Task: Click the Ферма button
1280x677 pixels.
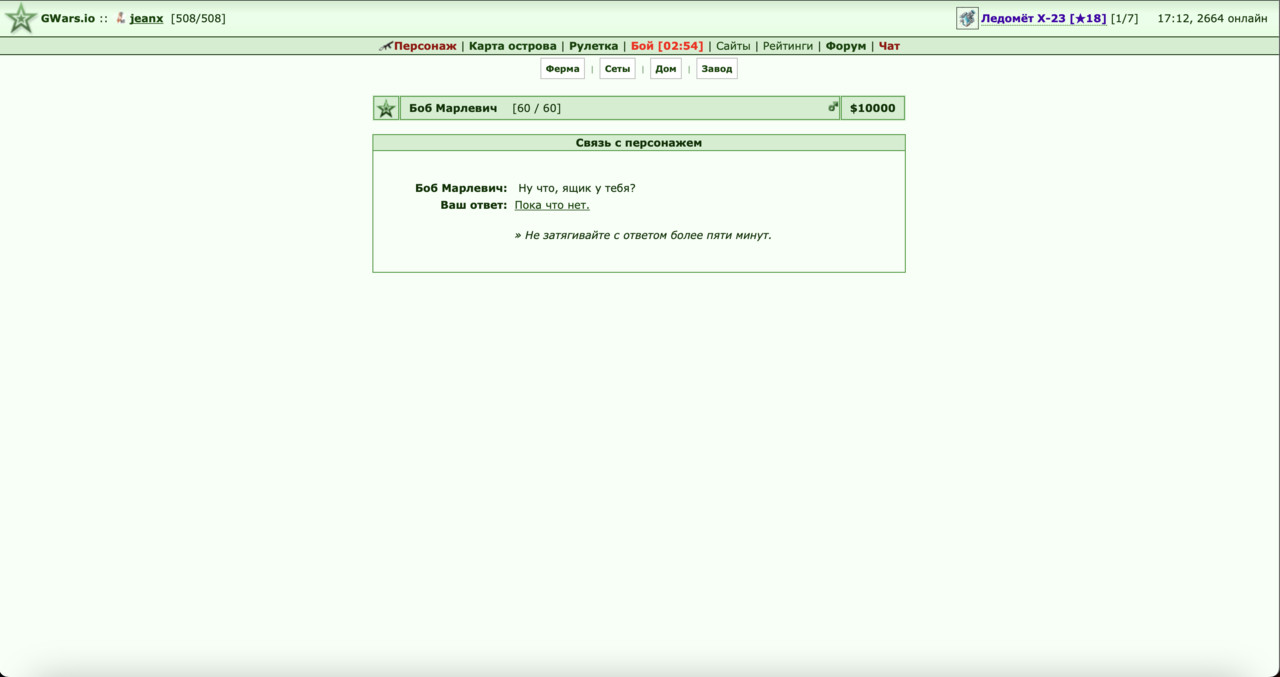Action: coord(563,69)
